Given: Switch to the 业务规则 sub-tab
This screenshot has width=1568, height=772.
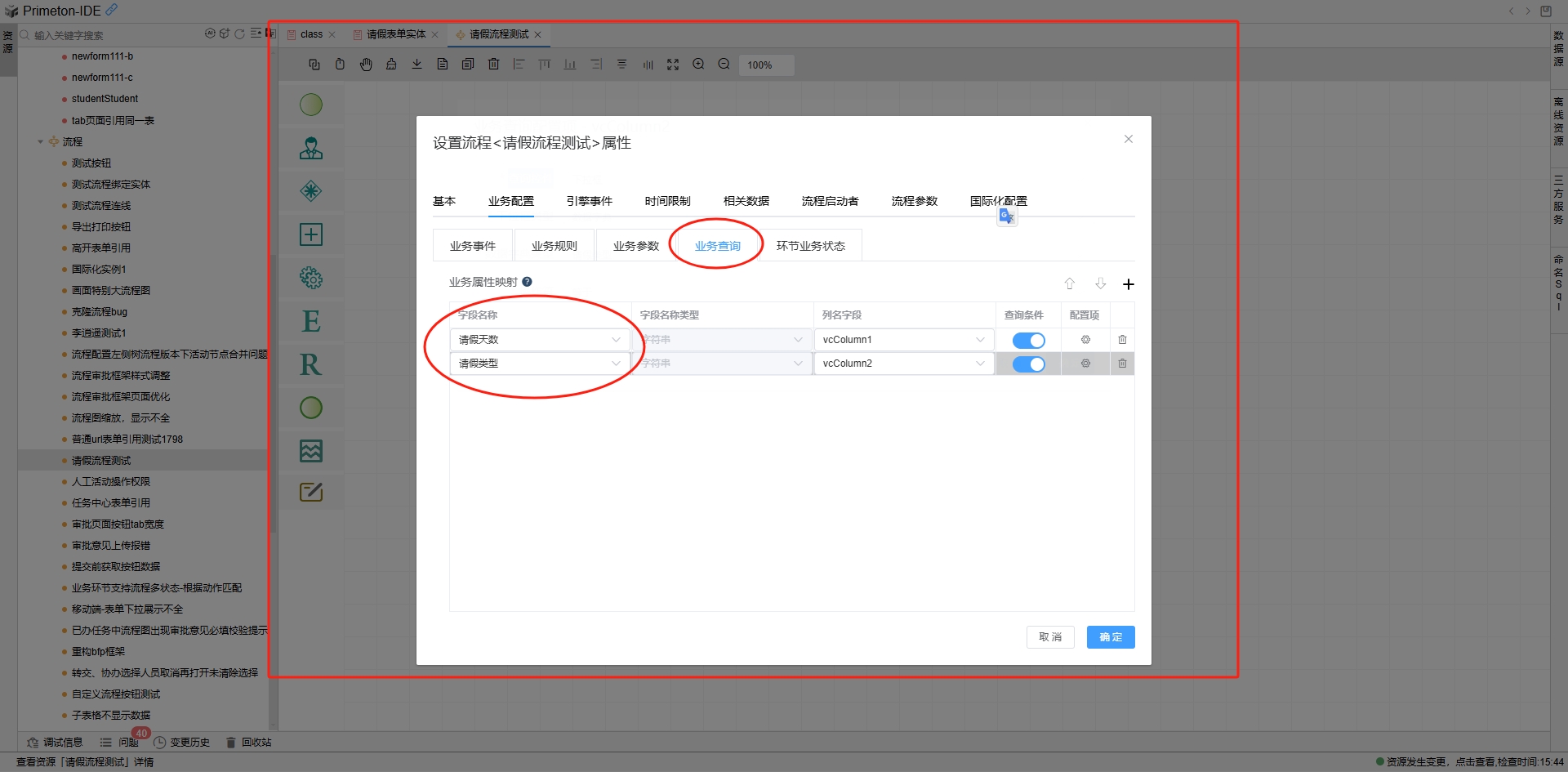Looking at the screenshot, I should pyautogui.click(x=554, y=246).
